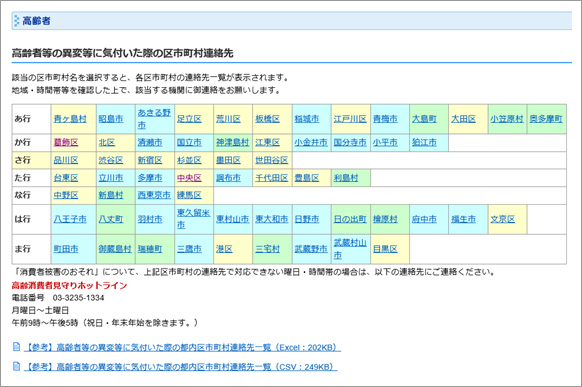Open the 神津島村 link

tap(232, 142)
